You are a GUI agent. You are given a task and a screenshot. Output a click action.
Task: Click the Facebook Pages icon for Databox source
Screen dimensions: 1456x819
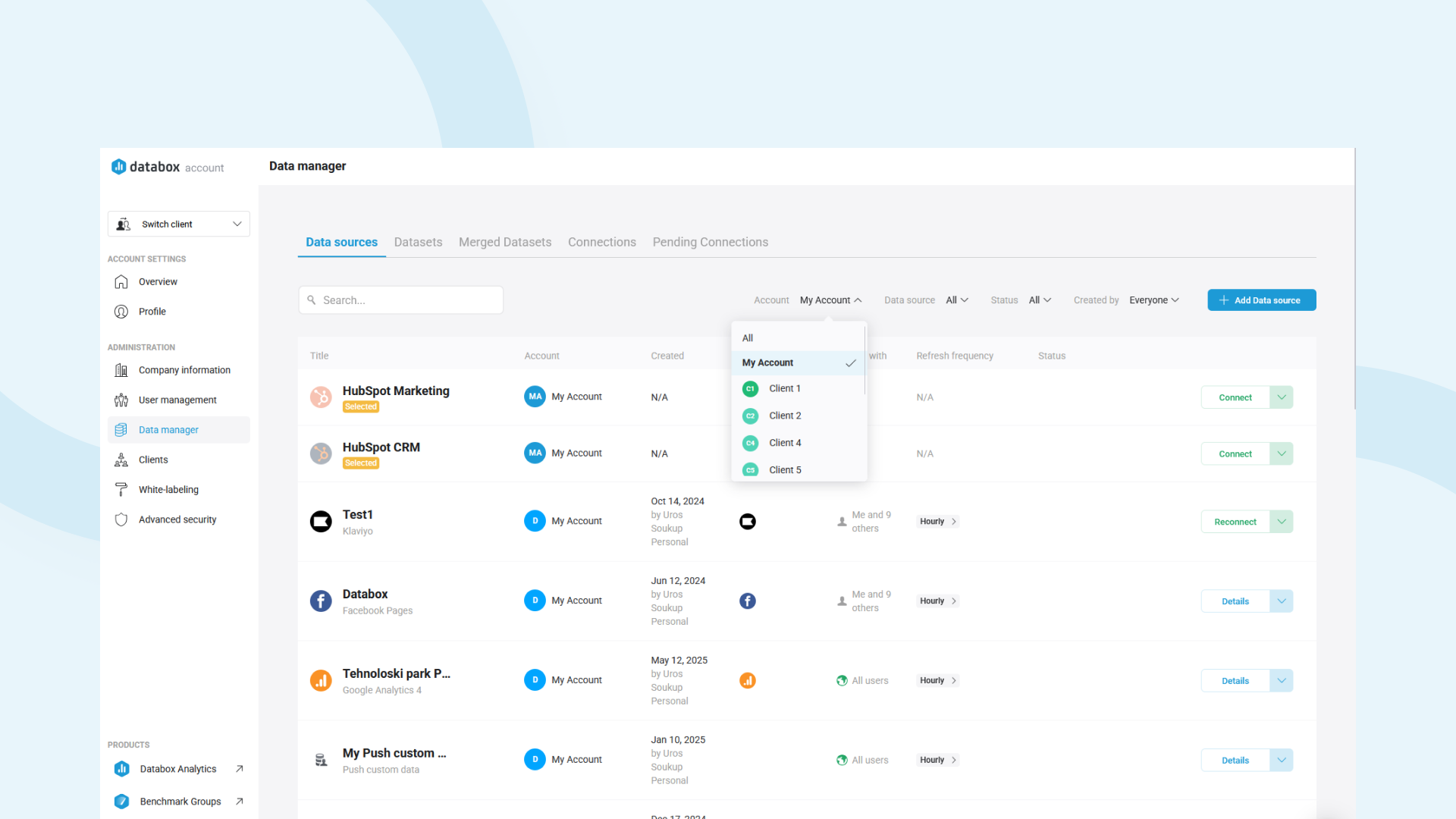click(x=321, y=601)
